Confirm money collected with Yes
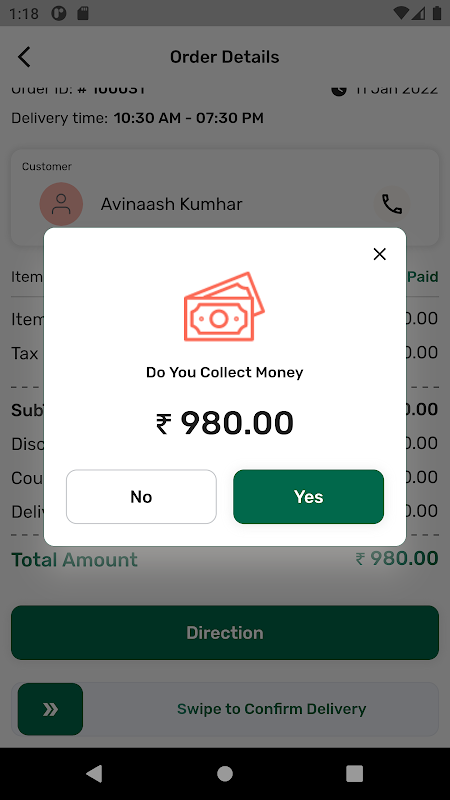This screenshot has width=450, height=800. tap(308, 496)
